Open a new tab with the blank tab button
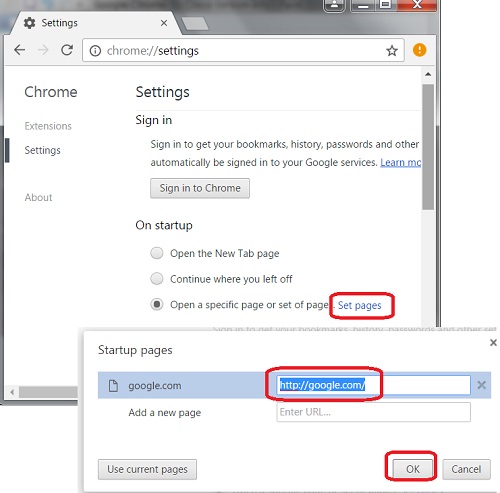The image size is (500, 493). 195,24
